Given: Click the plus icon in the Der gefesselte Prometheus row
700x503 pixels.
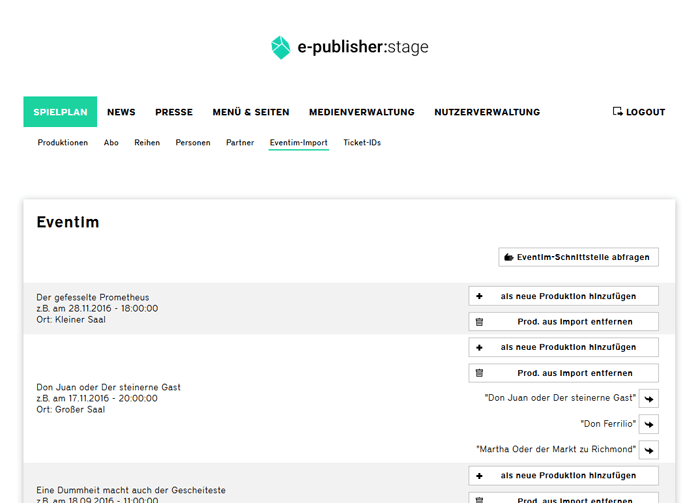Looking at the screenshot, I should click(x=479, y=296).
